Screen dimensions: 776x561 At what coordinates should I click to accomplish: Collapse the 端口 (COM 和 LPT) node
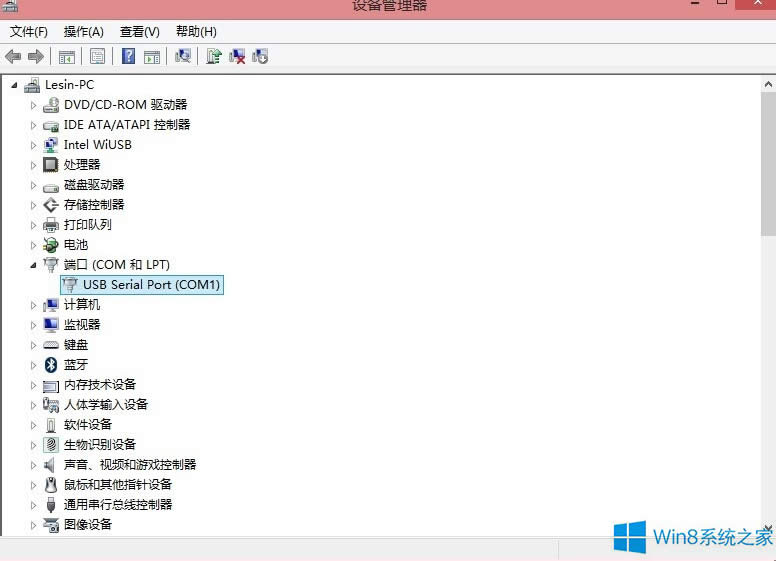33,265
